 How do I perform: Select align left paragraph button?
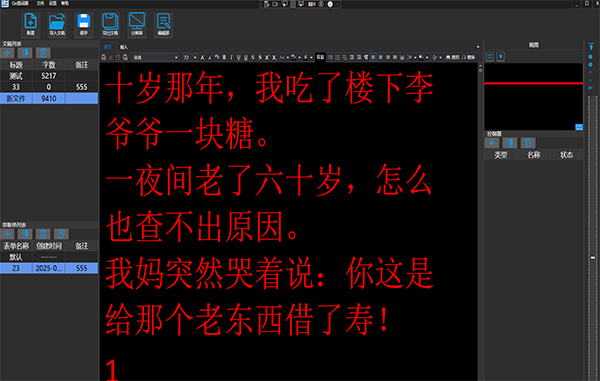pyautogui.click(x=374, y=57)
